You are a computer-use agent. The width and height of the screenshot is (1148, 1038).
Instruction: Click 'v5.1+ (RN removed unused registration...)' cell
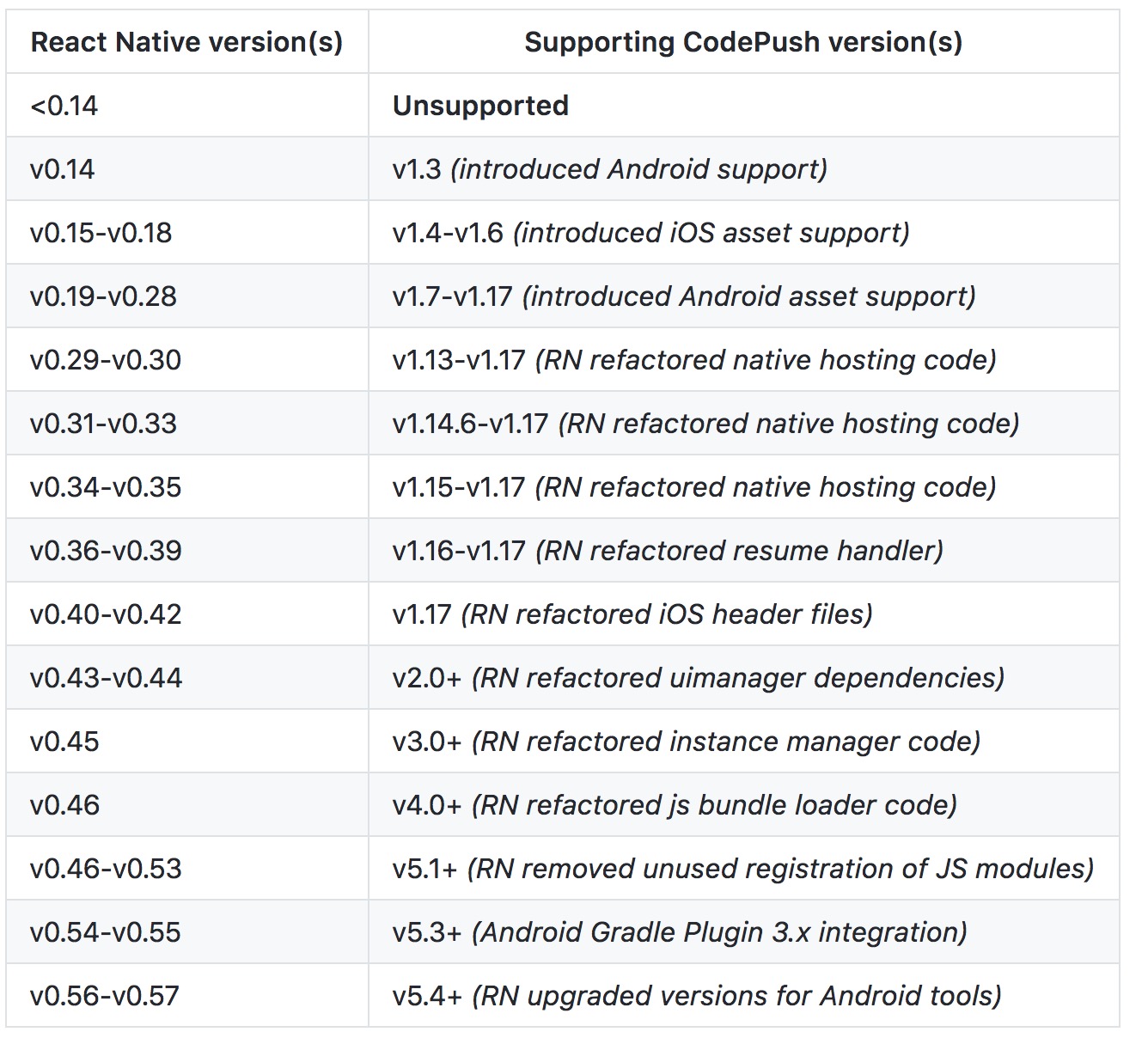coord(744,868)
